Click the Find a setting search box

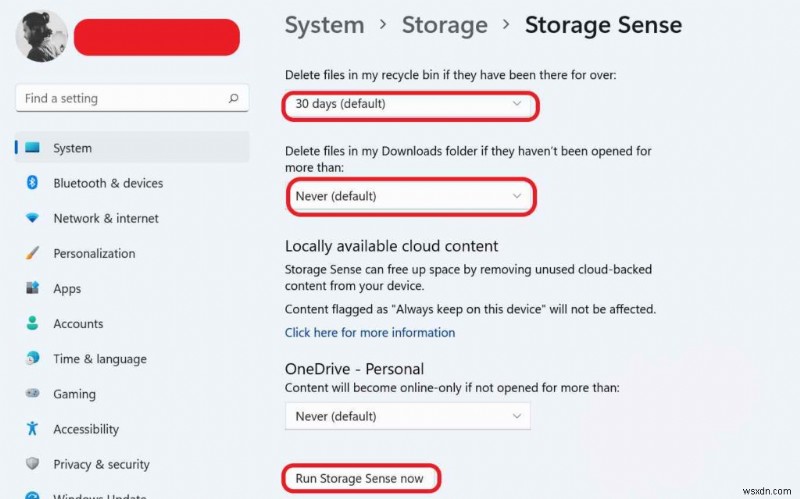(x=120, y=99)
